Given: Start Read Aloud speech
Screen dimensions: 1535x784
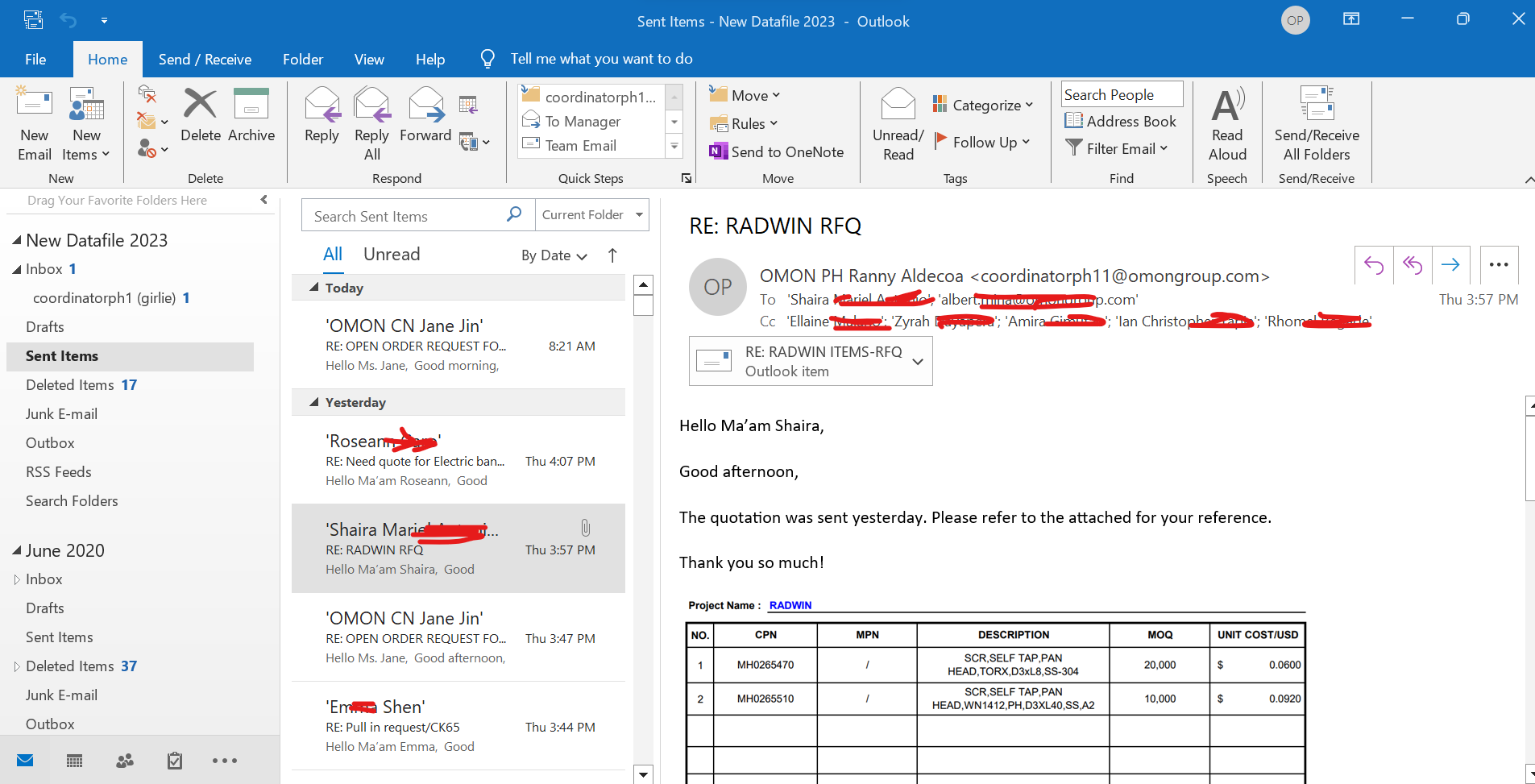Looking at the screenshot, I should coord(1227,125).
